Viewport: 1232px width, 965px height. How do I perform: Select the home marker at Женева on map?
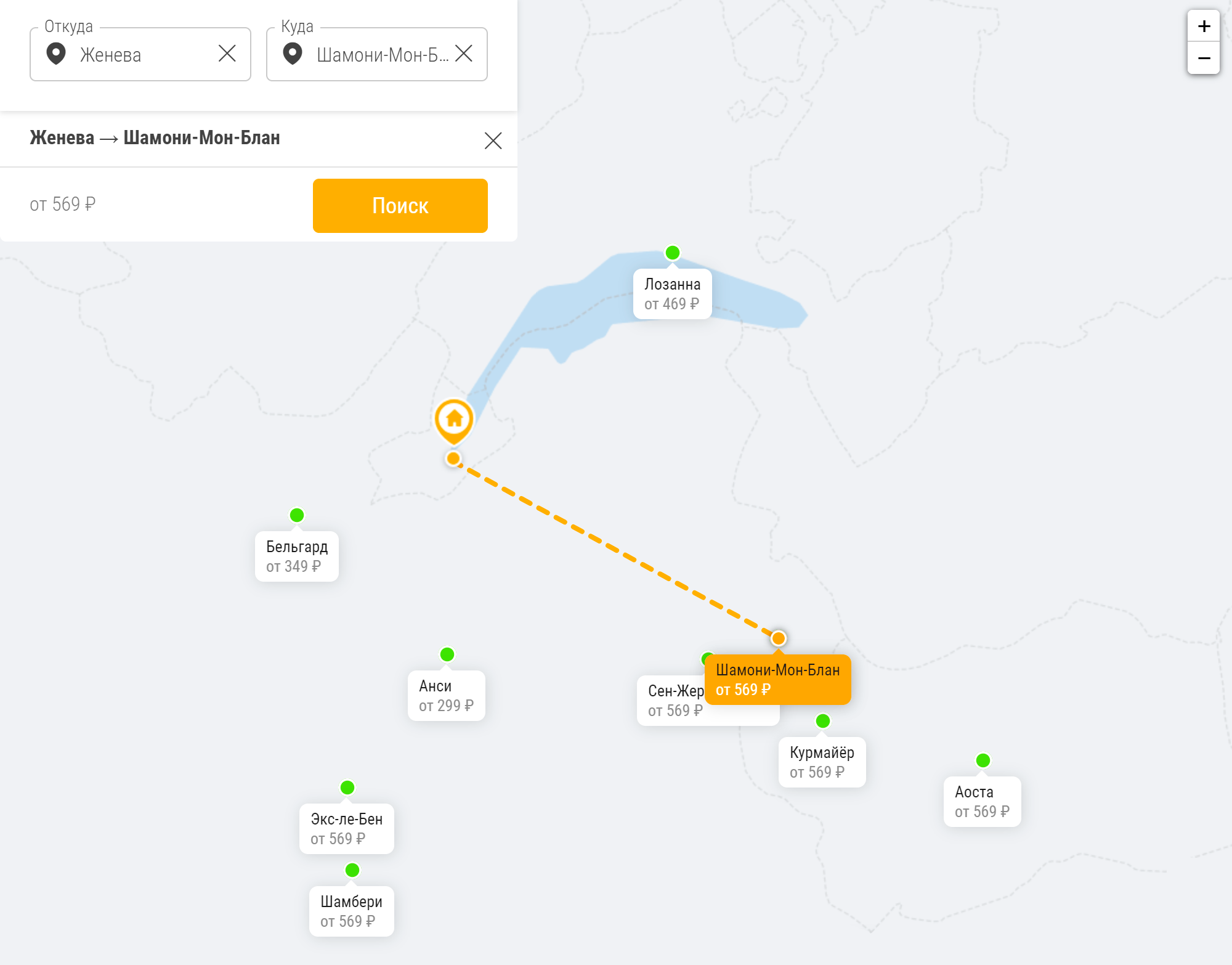click(x=454, y=421)
